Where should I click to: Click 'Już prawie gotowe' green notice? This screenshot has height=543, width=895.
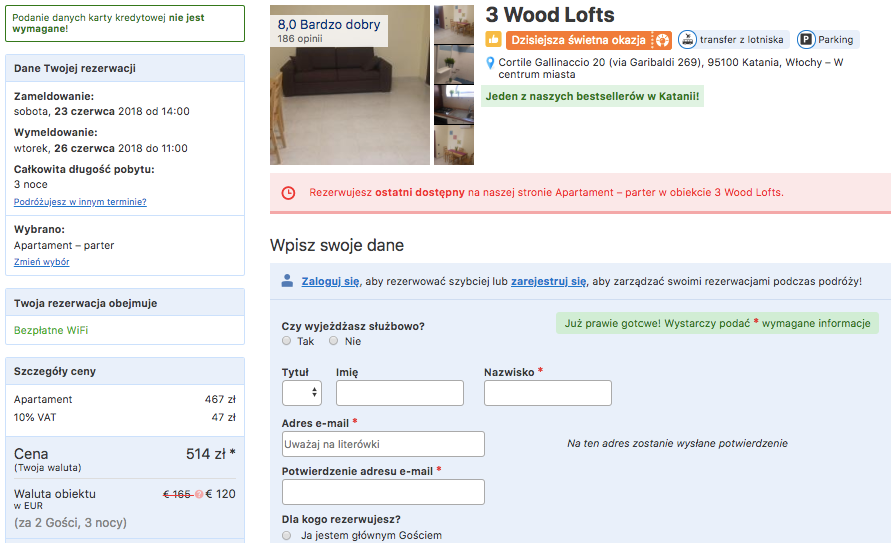tap(717, 323)
